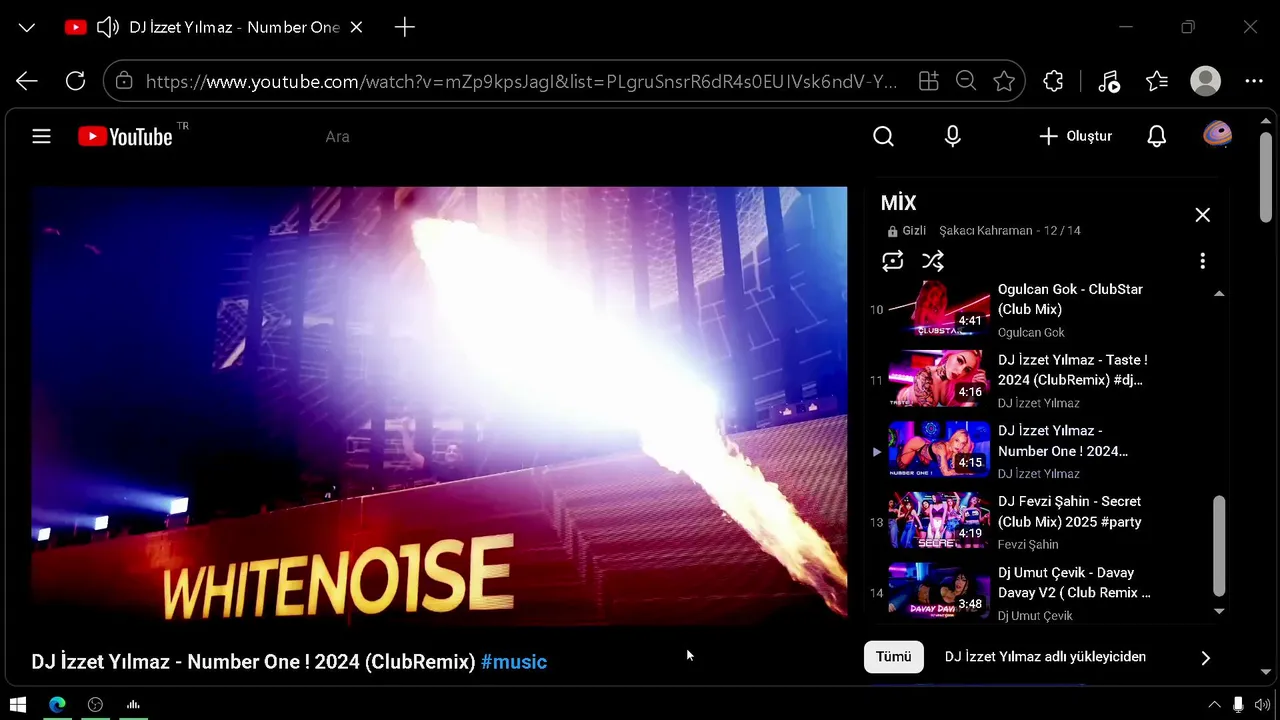Open the YouTube account avatar menu
Viewport: 1280px width, 720px height.
point(1217,135)
